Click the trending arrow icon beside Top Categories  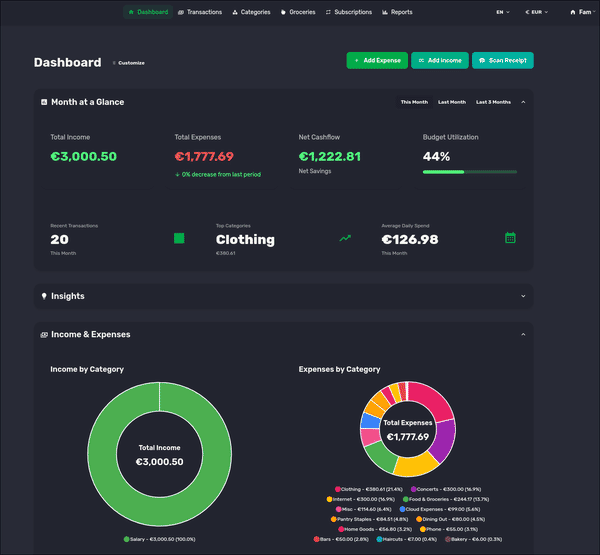[x=345, y=238]
